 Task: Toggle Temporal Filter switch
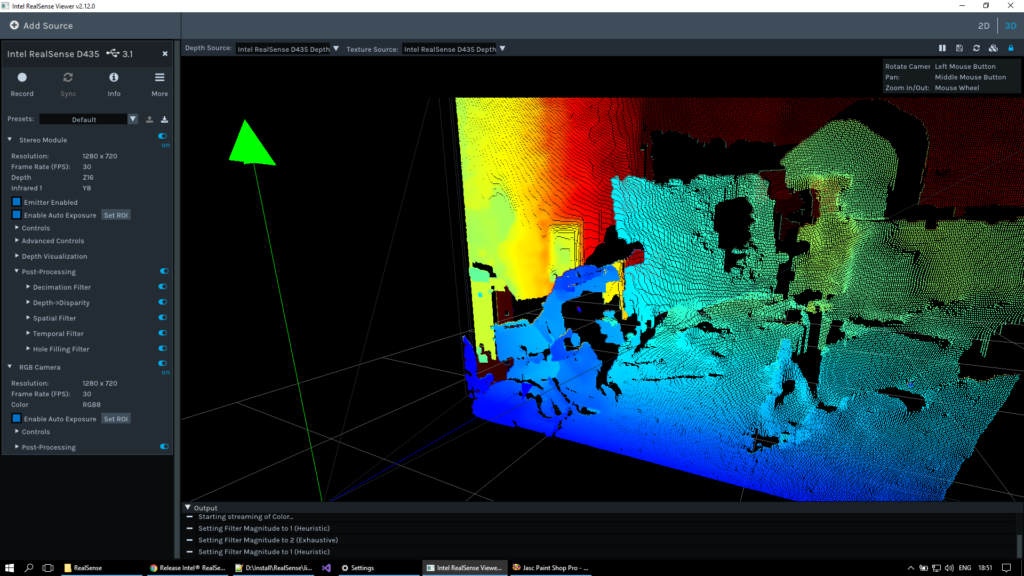coord(163,333)
